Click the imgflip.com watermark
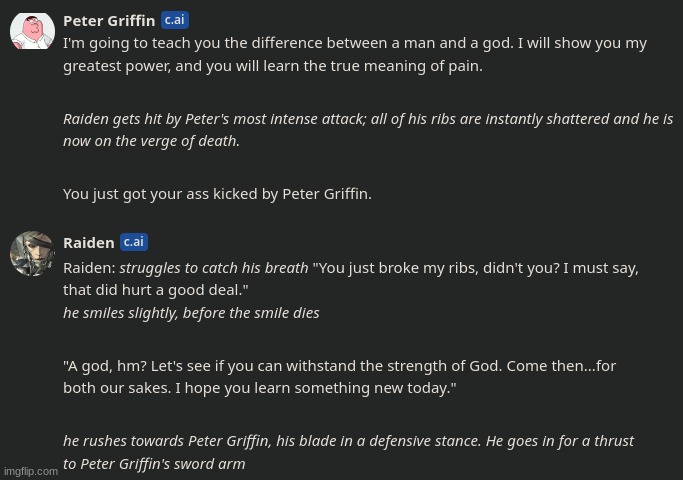The width and height of the screenshot is (683, 480). pos(31,471)
